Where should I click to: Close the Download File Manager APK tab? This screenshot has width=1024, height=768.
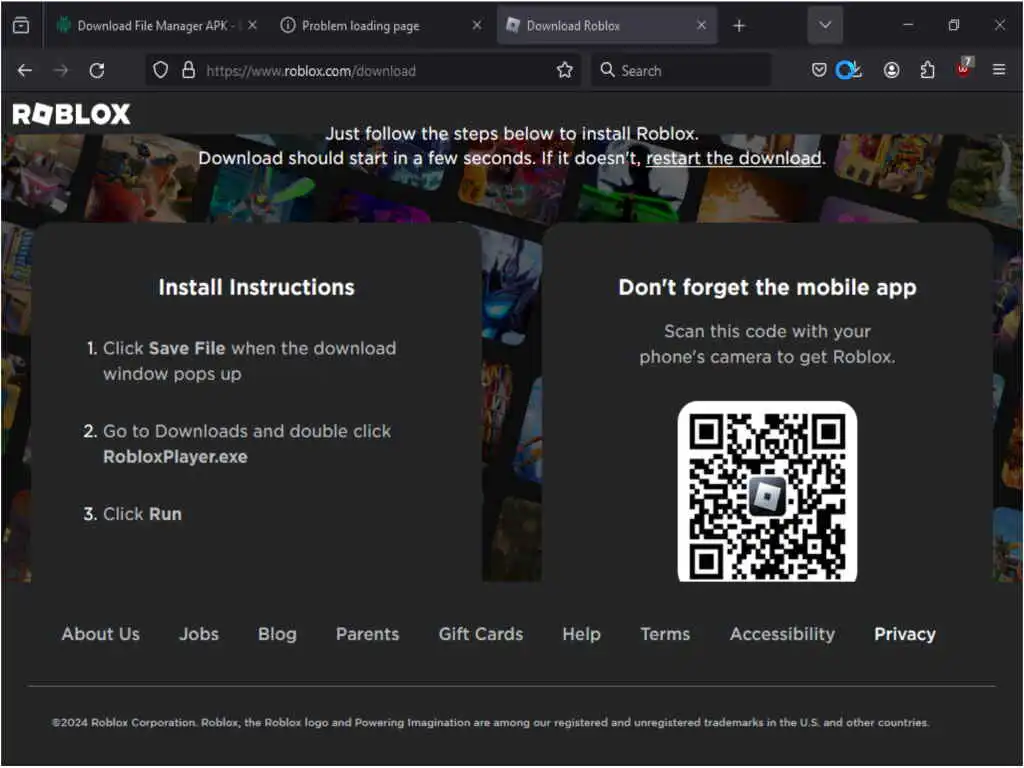(253, 25)
